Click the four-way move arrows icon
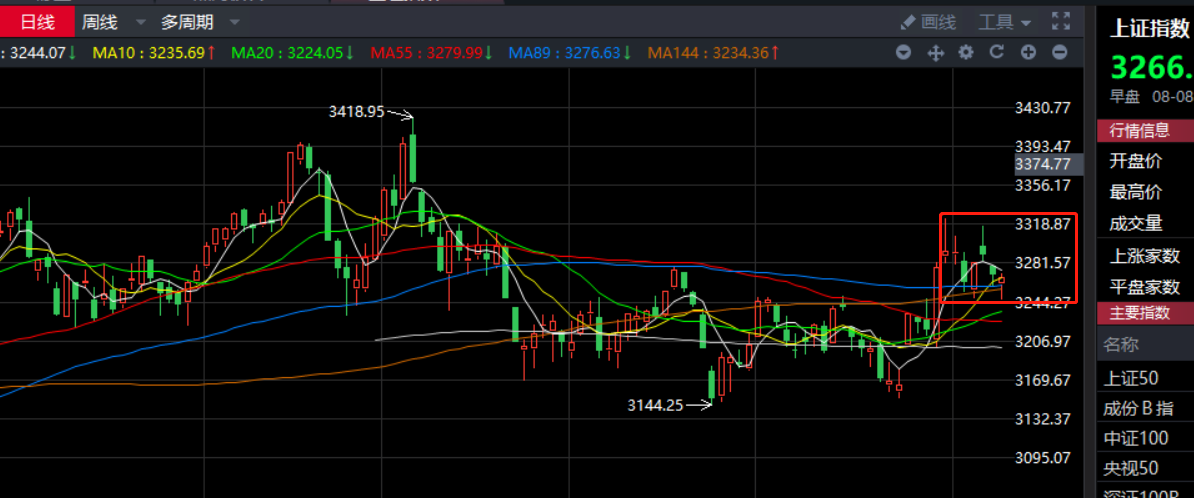The image size is (1194, 498). coord(936,53)
